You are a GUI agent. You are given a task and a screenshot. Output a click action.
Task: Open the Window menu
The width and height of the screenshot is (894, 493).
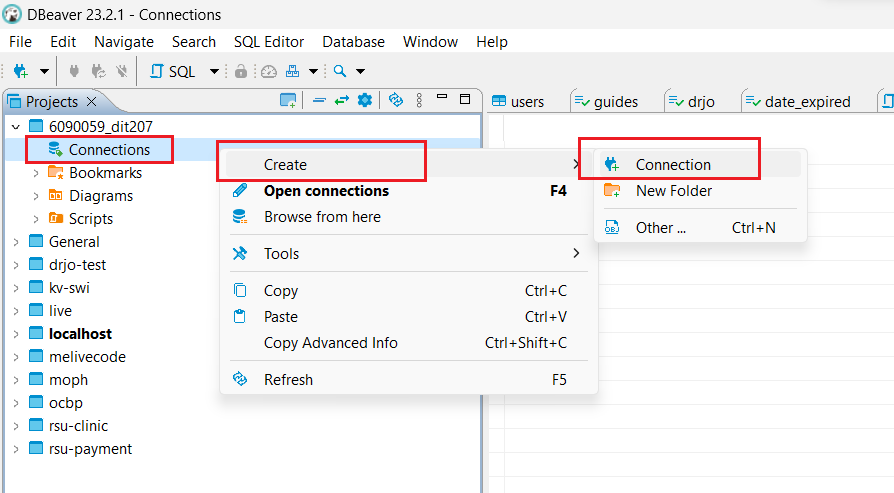coord(430,42)
